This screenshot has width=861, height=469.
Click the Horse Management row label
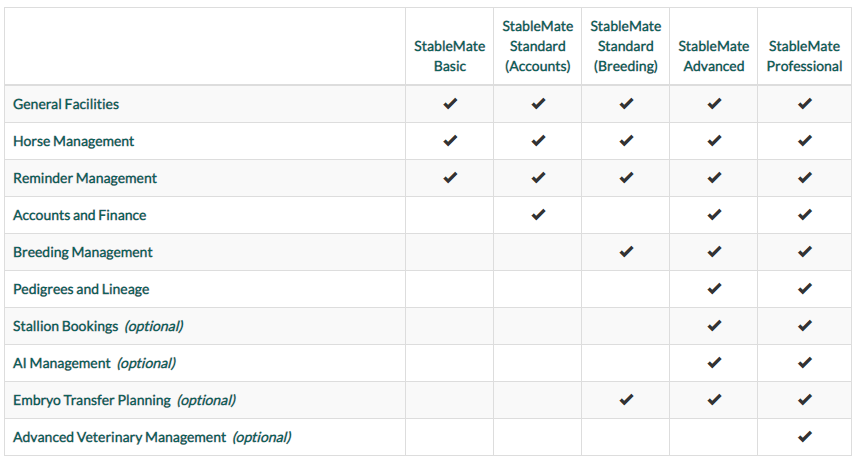(74, 141)
